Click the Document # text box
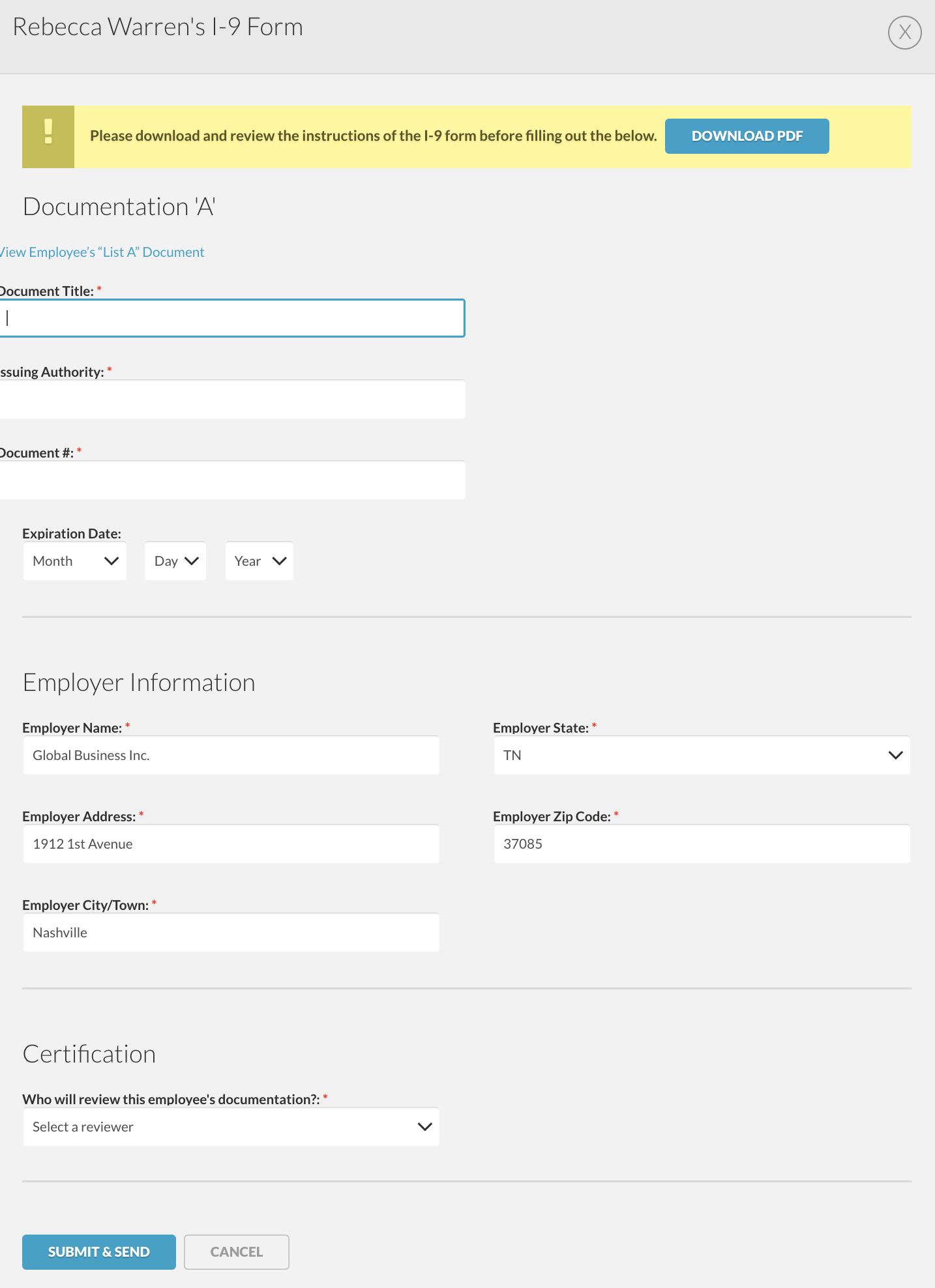 pyautogui.click(x=232, y=480)
